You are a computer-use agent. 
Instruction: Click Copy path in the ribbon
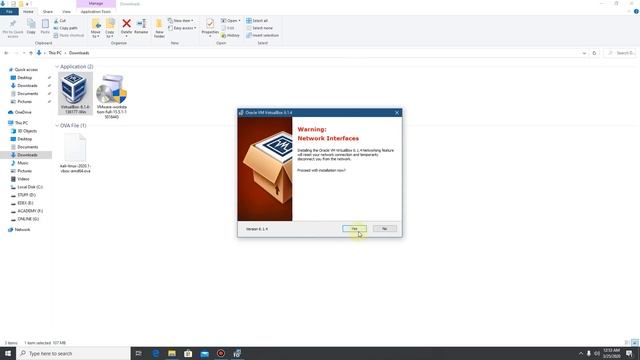[x=65, y=28]
